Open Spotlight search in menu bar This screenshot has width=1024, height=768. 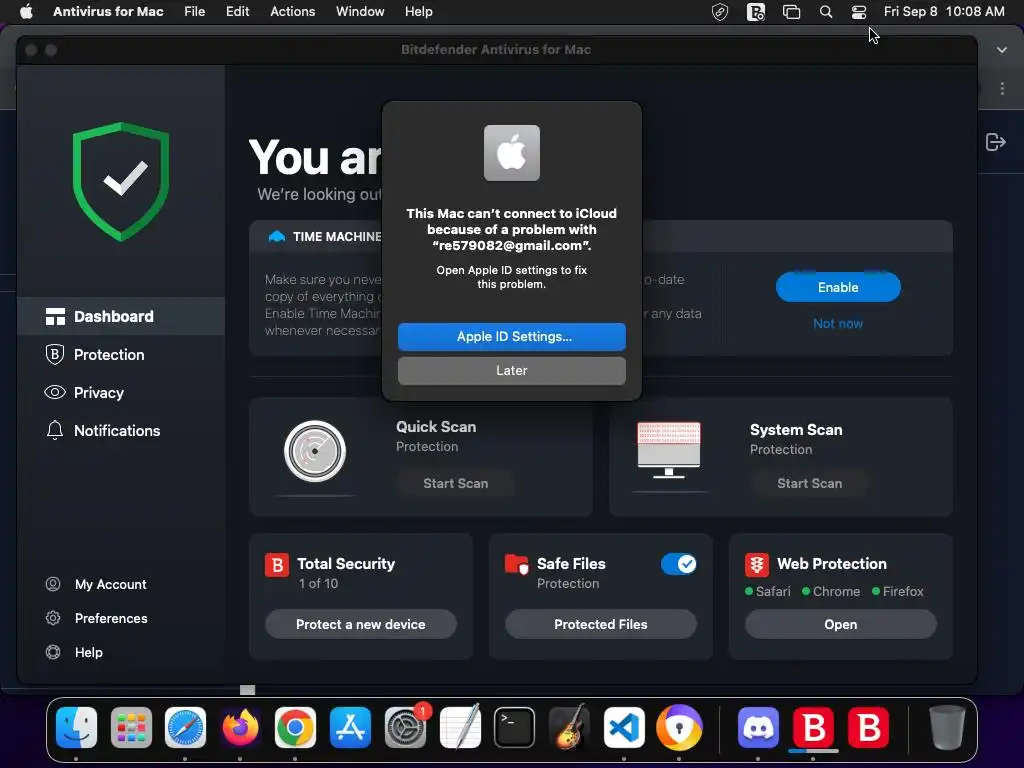[825, 12]
